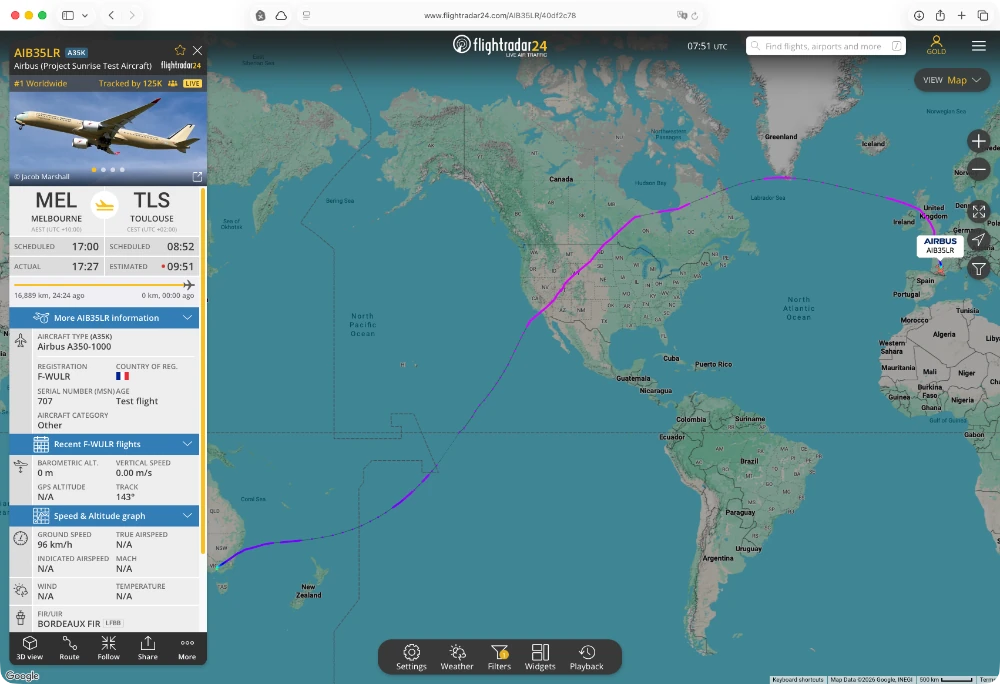
Task: Zoom in on the map
Action: coord(978,141)
